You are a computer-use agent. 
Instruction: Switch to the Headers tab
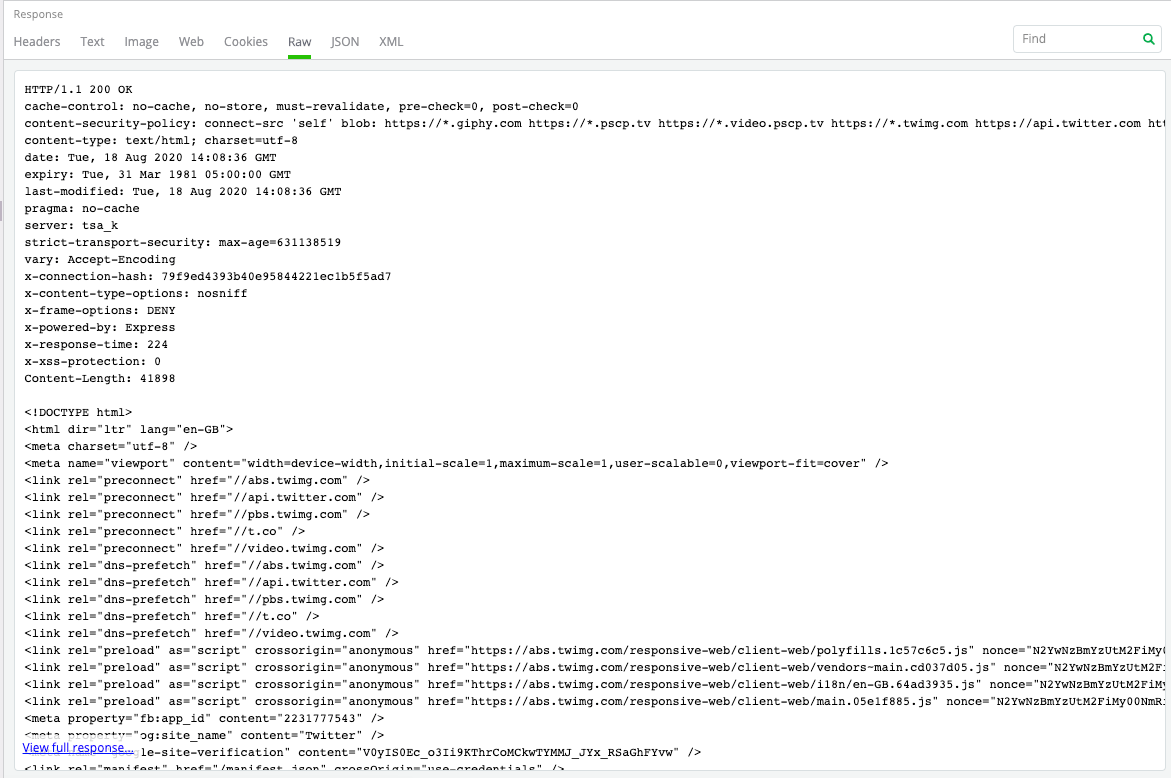click(37, 42)
